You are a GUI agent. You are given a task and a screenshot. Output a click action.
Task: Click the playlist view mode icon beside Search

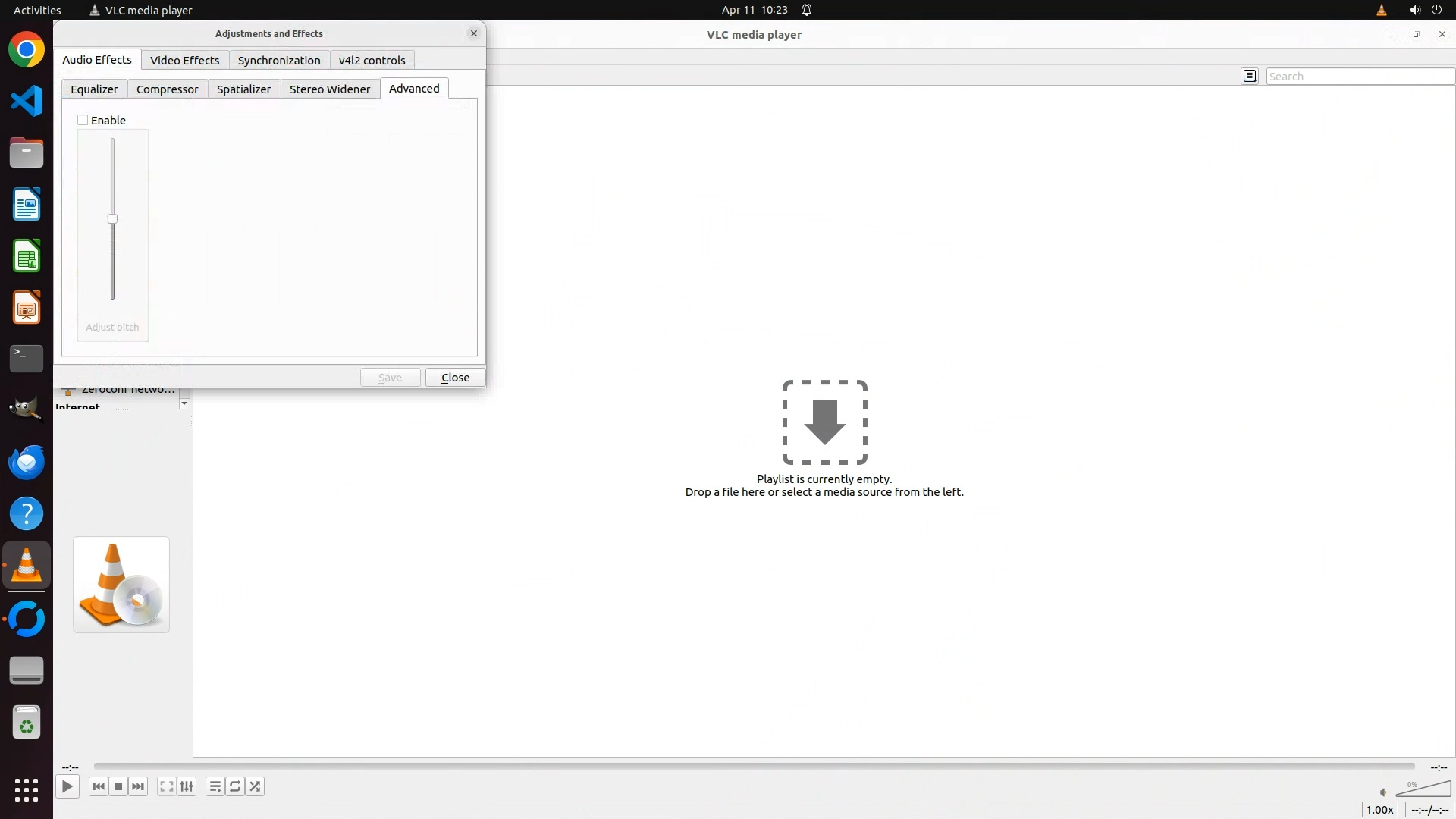pos(1250,76)
